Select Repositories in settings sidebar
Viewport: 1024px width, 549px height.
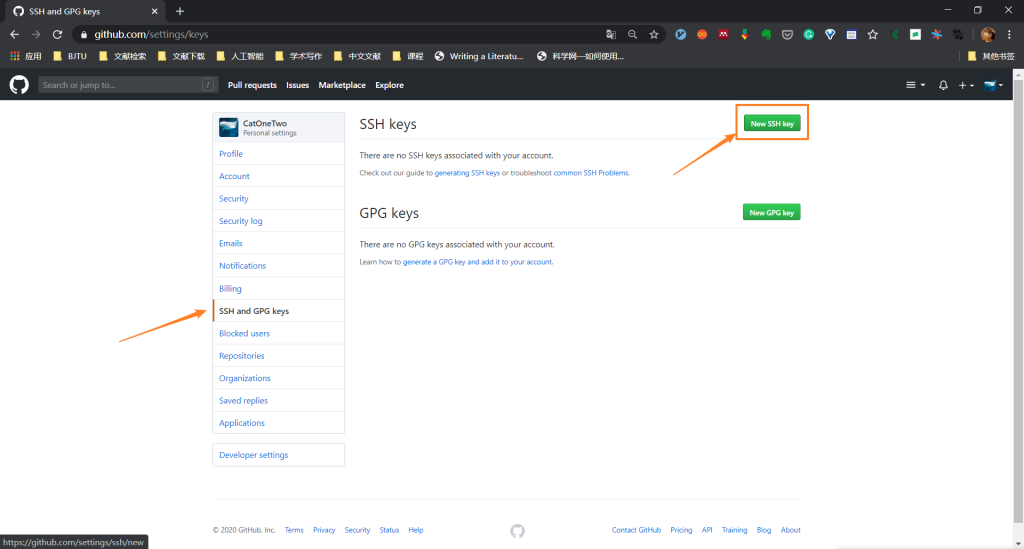(278, 356)
